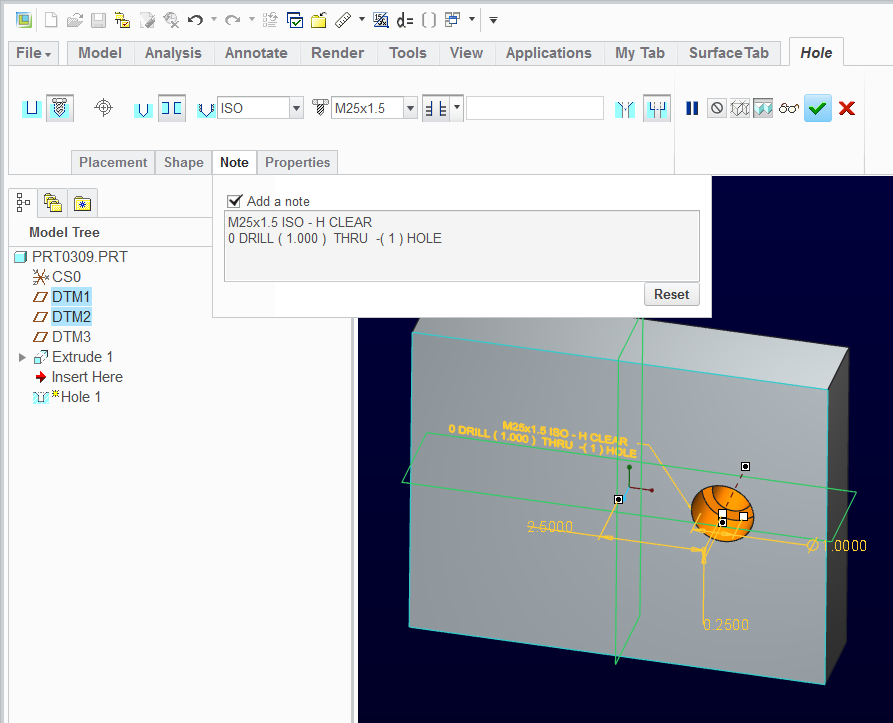
Task: Open the Redo history dropdown arrow
Action: pyautogui.click(x=252, y=19)
